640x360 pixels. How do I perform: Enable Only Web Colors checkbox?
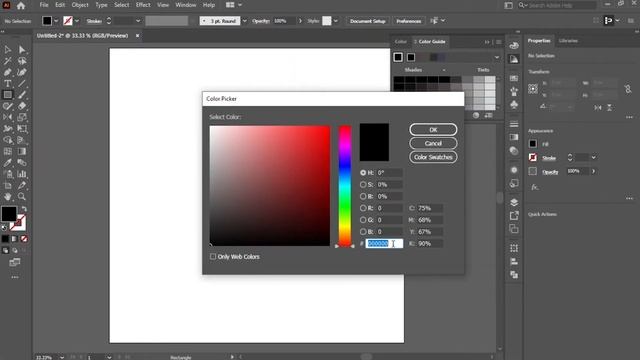[213, 256]
